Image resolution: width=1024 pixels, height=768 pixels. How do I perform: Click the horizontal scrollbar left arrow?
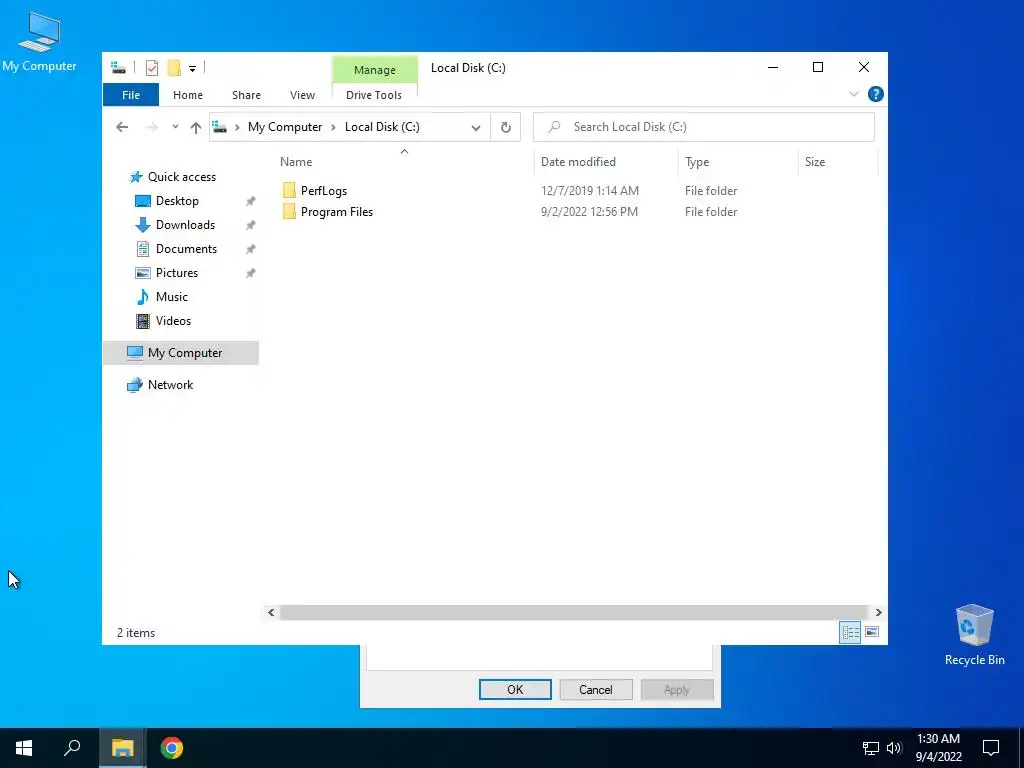click(x=271, y=612)
